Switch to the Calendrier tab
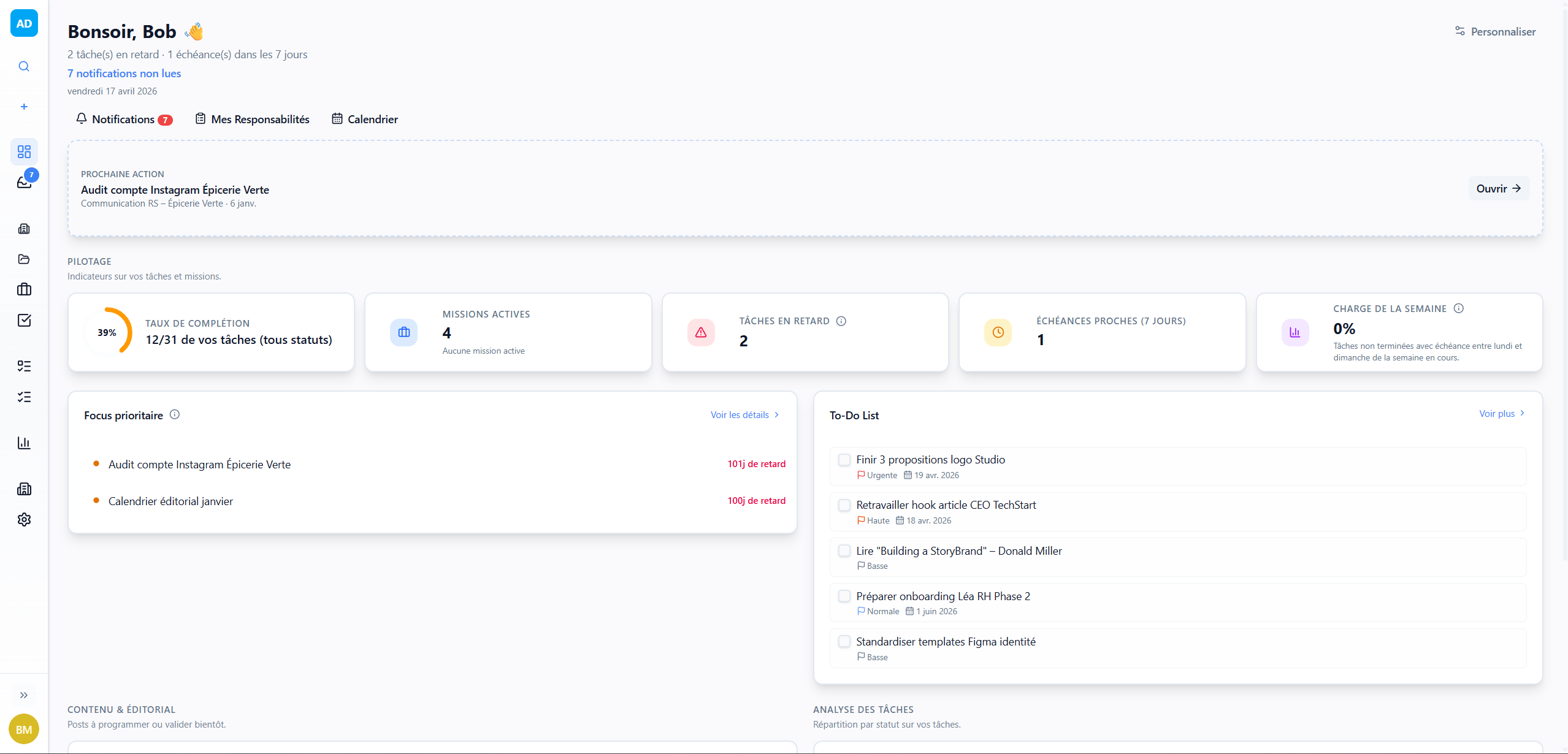This screenshot has width=1568, height=754. (x=365, y=119)
